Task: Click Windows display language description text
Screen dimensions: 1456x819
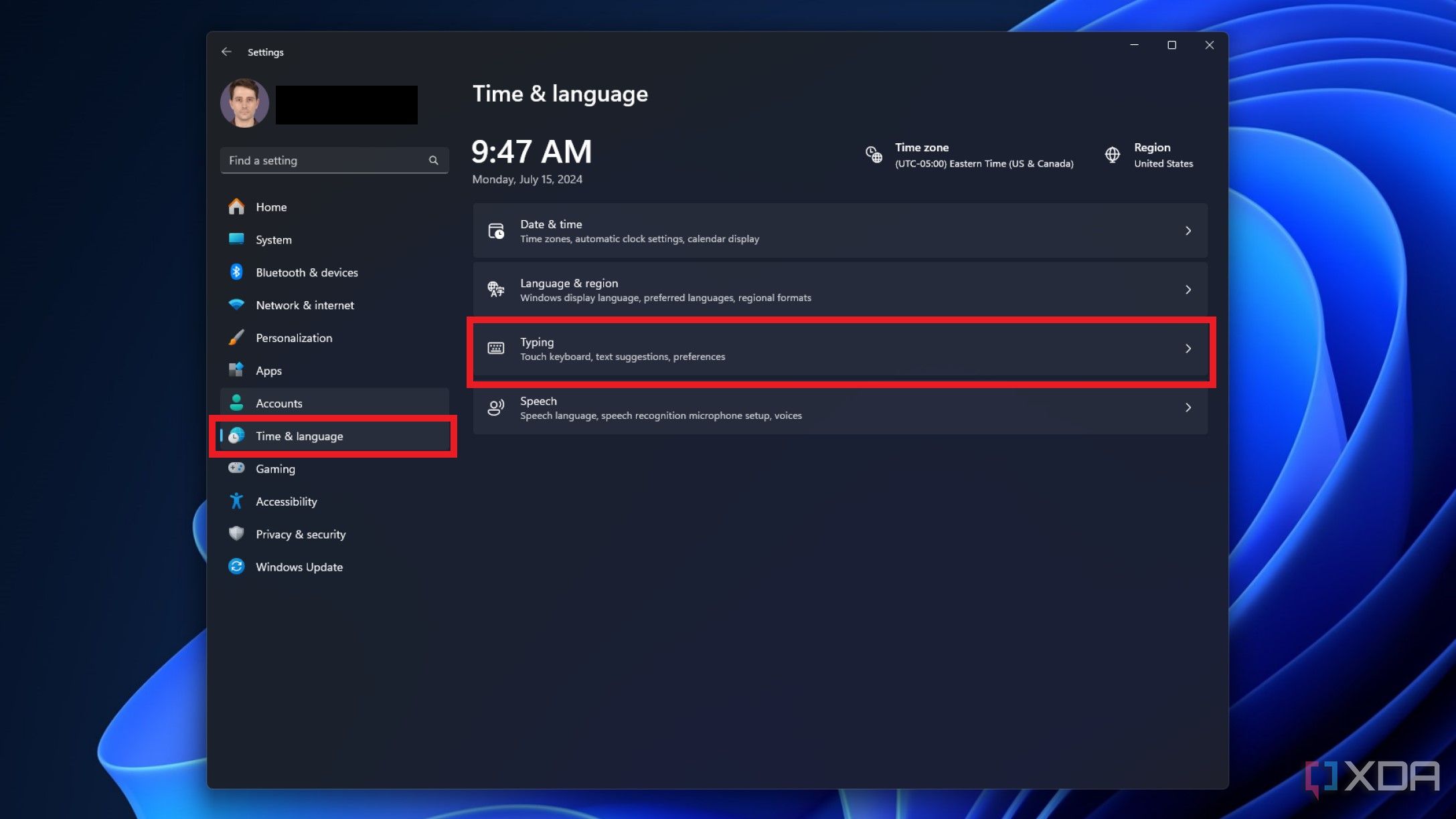Action: coord(665,298)
